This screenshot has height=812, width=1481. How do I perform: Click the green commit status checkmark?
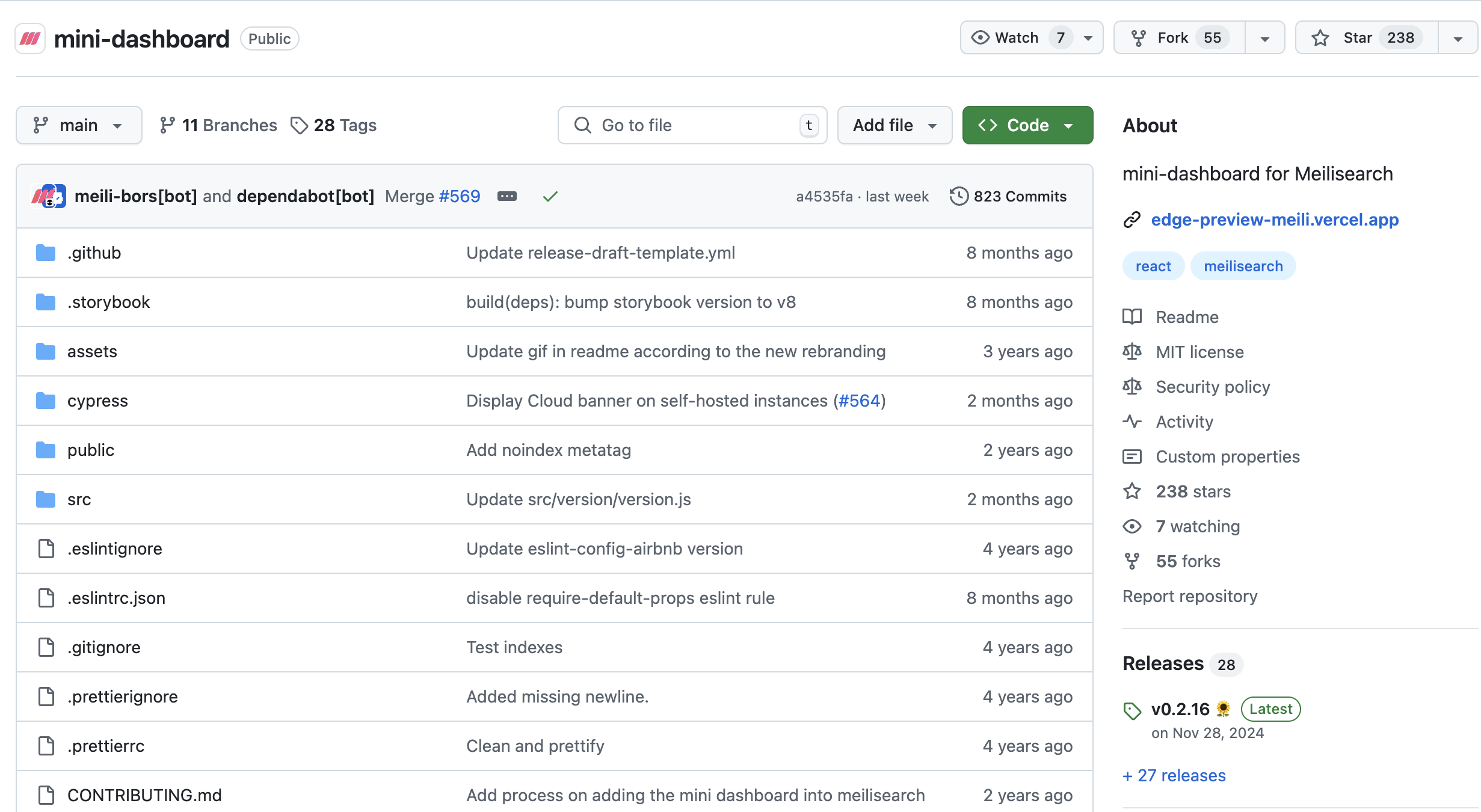point(550,197)
